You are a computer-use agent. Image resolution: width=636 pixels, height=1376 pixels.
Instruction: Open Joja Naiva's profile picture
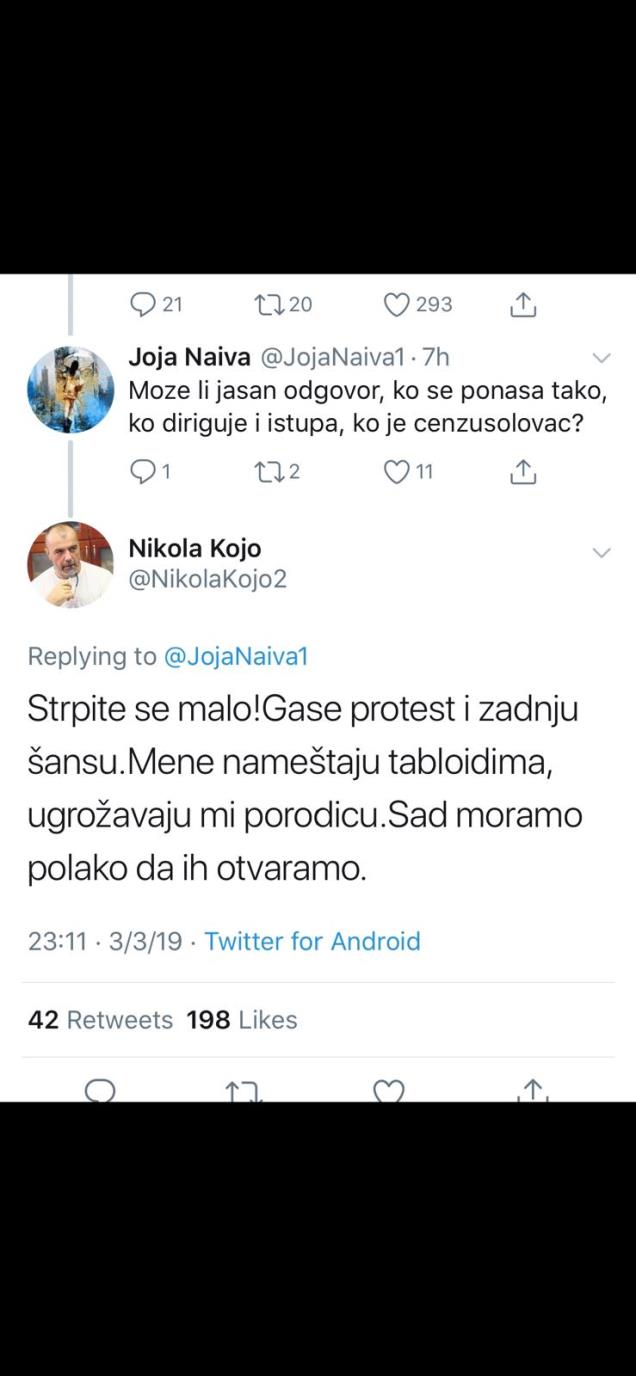[x=70, y=389]
